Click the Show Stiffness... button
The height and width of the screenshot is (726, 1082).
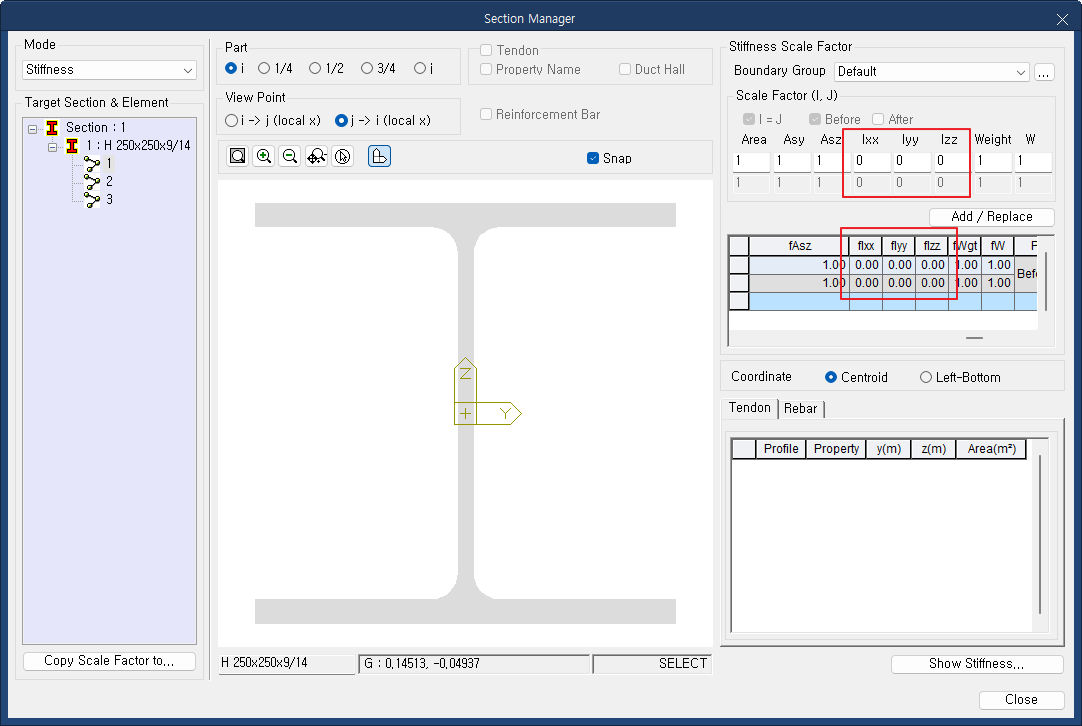pos(976,664)
